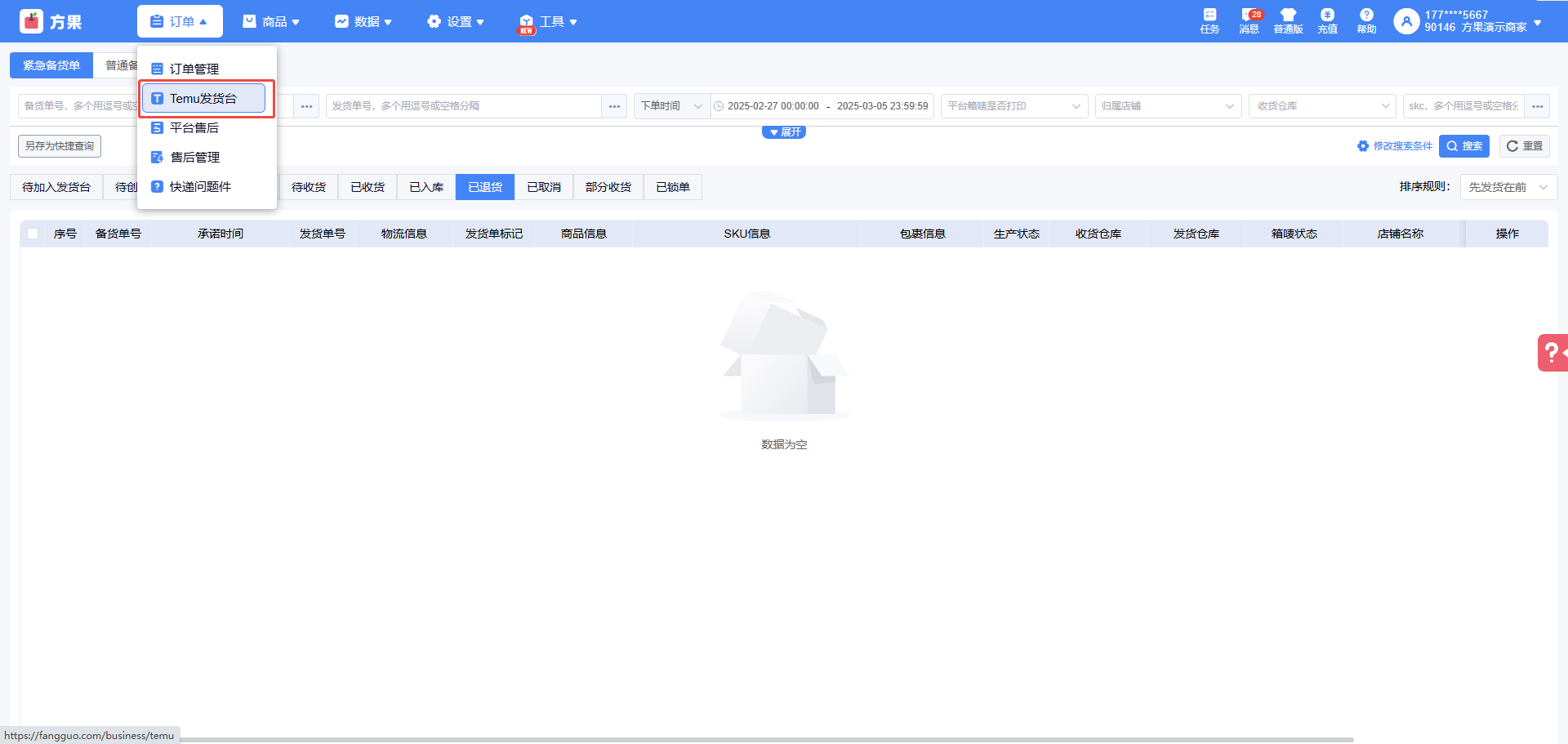Expand the 展开 filter toggle
Image resolution: width=1568 pixels, height=744 pixels.
click(x=784, y=132)
